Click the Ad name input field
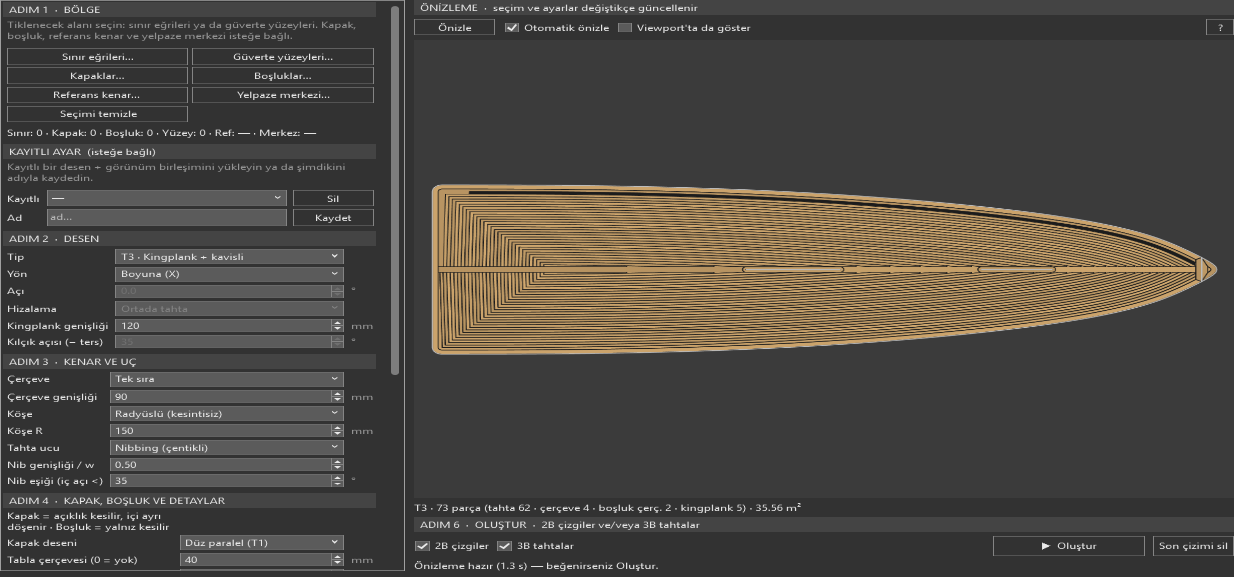1234x577 pixels. pos(167,217)
